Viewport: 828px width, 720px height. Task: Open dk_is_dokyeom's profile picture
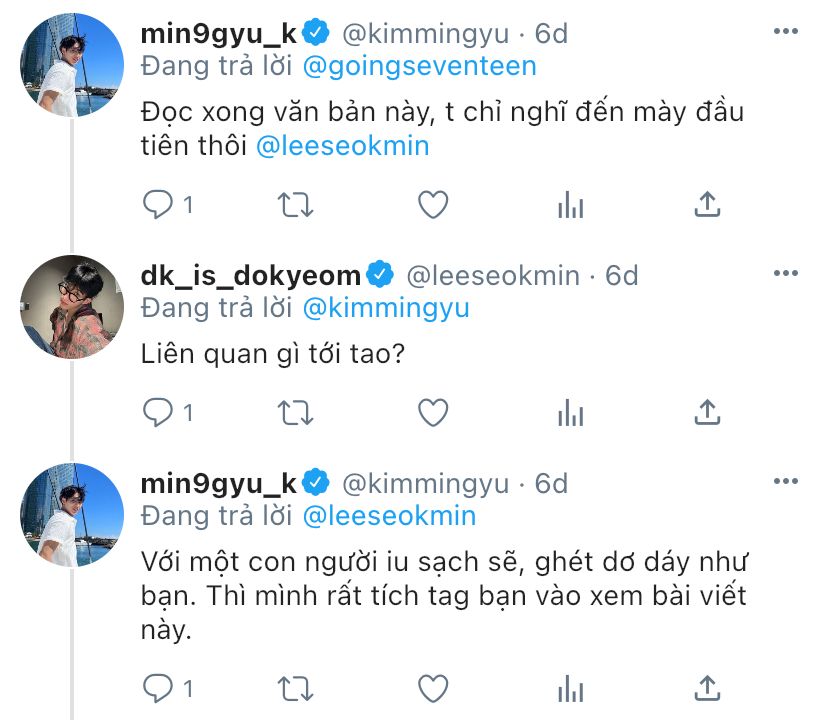tap(72, 305)
